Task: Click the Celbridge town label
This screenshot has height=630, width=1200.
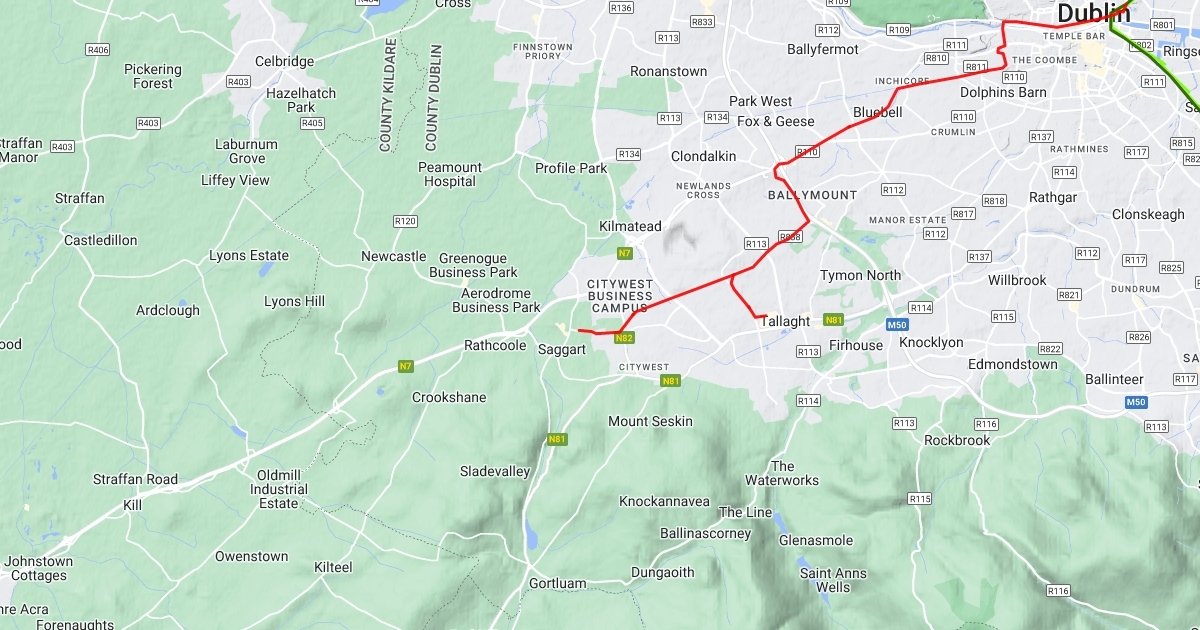Action: (x=284, y=61)
